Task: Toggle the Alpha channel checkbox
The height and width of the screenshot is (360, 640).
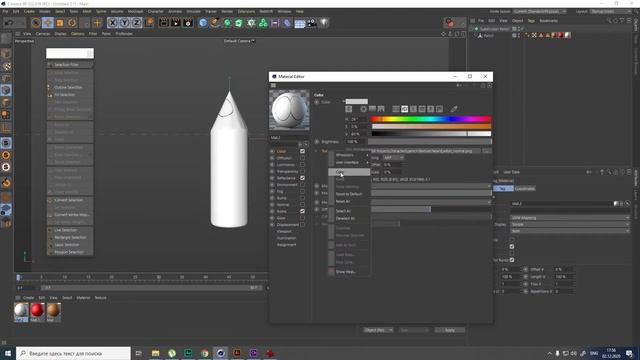Action: (x=302, y=211)
